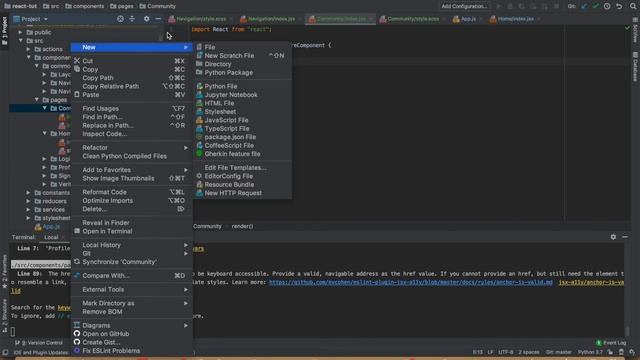
Task: Click Add Configuration button
Action: (464, 6)
